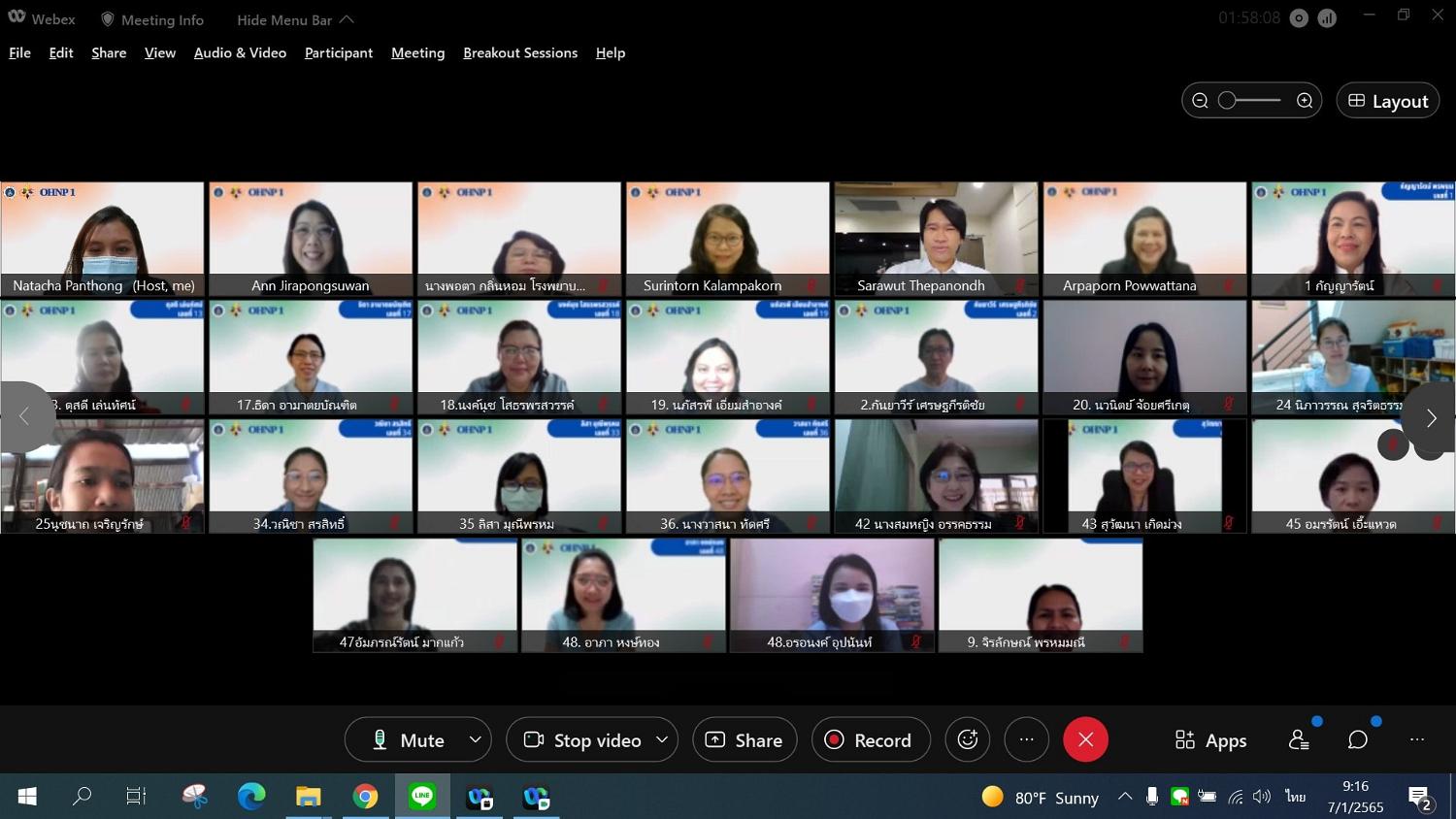End the meeting with the red X button
Viewport: 1456px width, 819px height.
point(1085,739)
